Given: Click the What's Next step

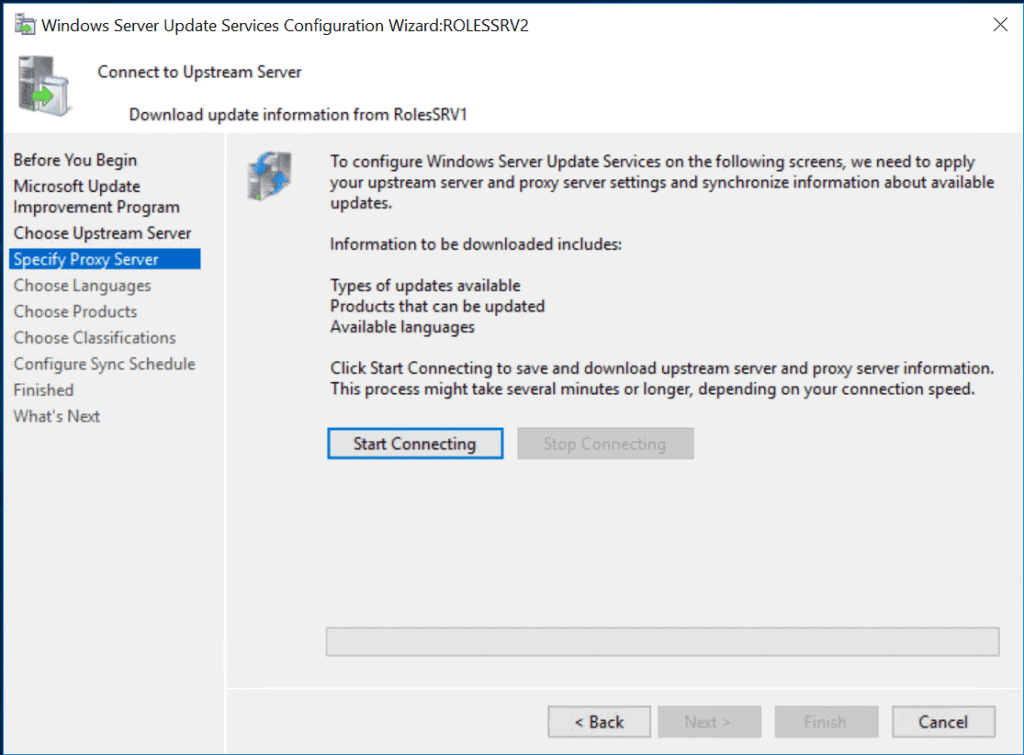Looking at the screenshot, I should 56,416.
